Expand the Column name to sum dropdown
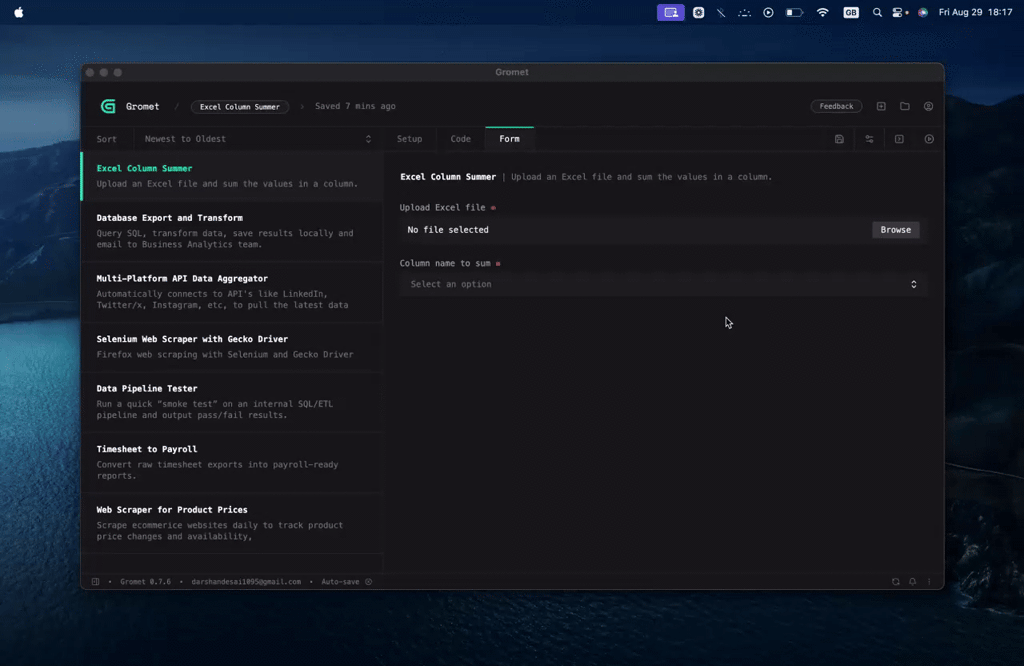 point(663,284)
